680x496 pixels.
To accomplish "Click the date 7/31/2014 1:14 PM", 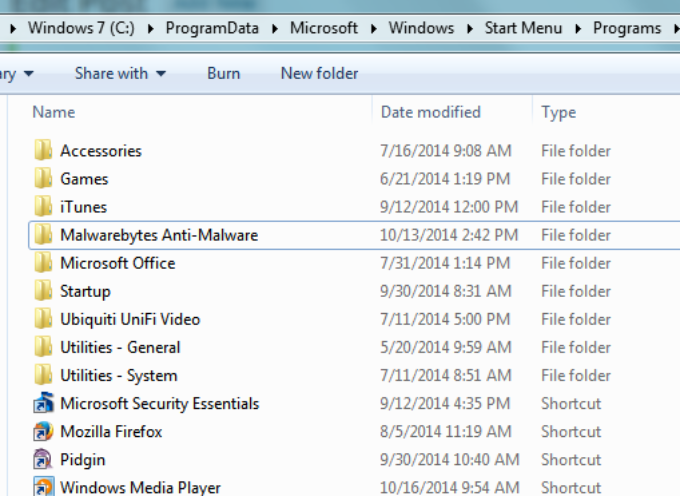I will [x=445, y=263].
